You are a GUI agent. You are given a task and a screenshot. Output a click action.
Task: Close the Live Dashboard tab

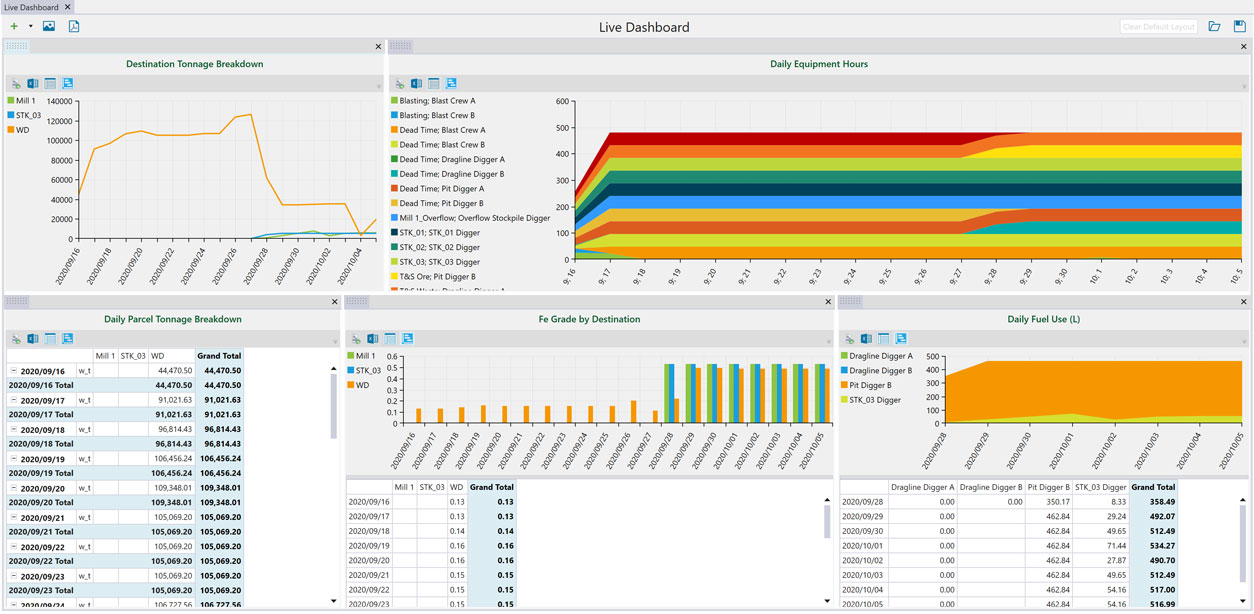pos(68,7)
